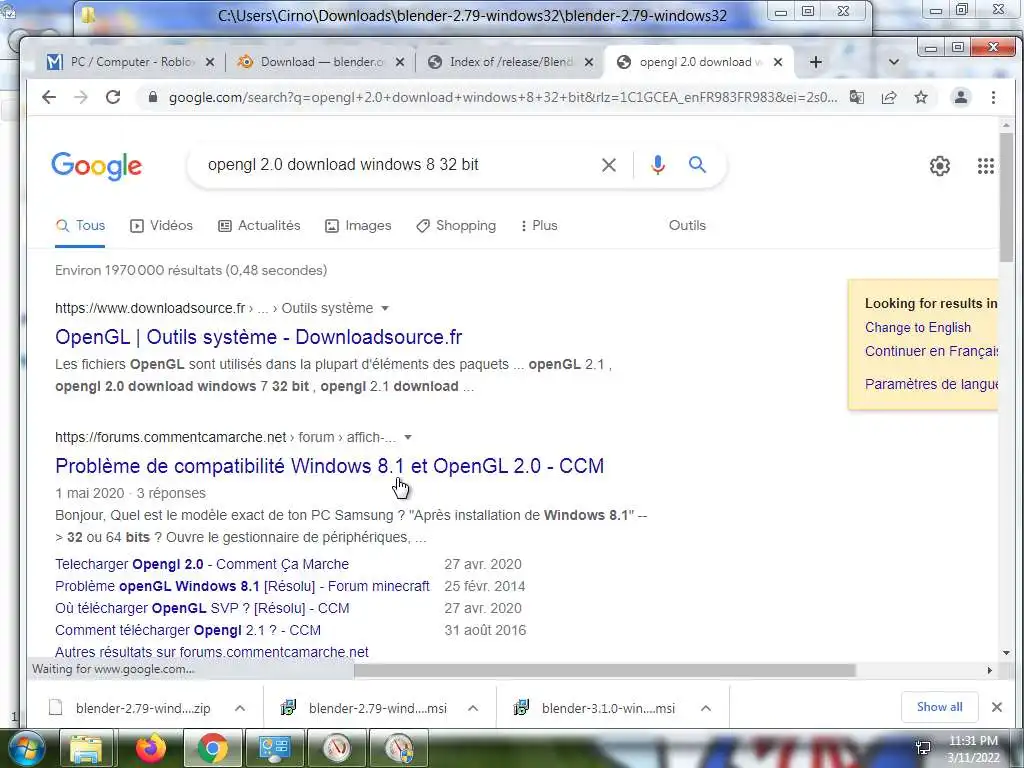Screen dimensions: 1024x768
Task: Switch to Images results
Action: coord(358,225)
